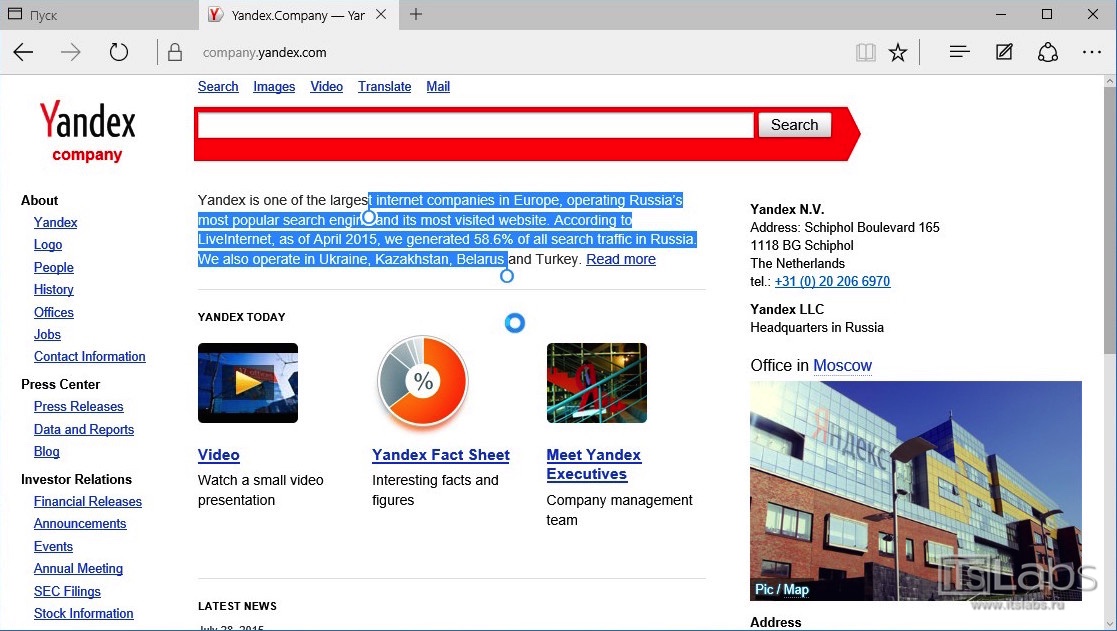Open the Press Releases link

coord(78,407)
